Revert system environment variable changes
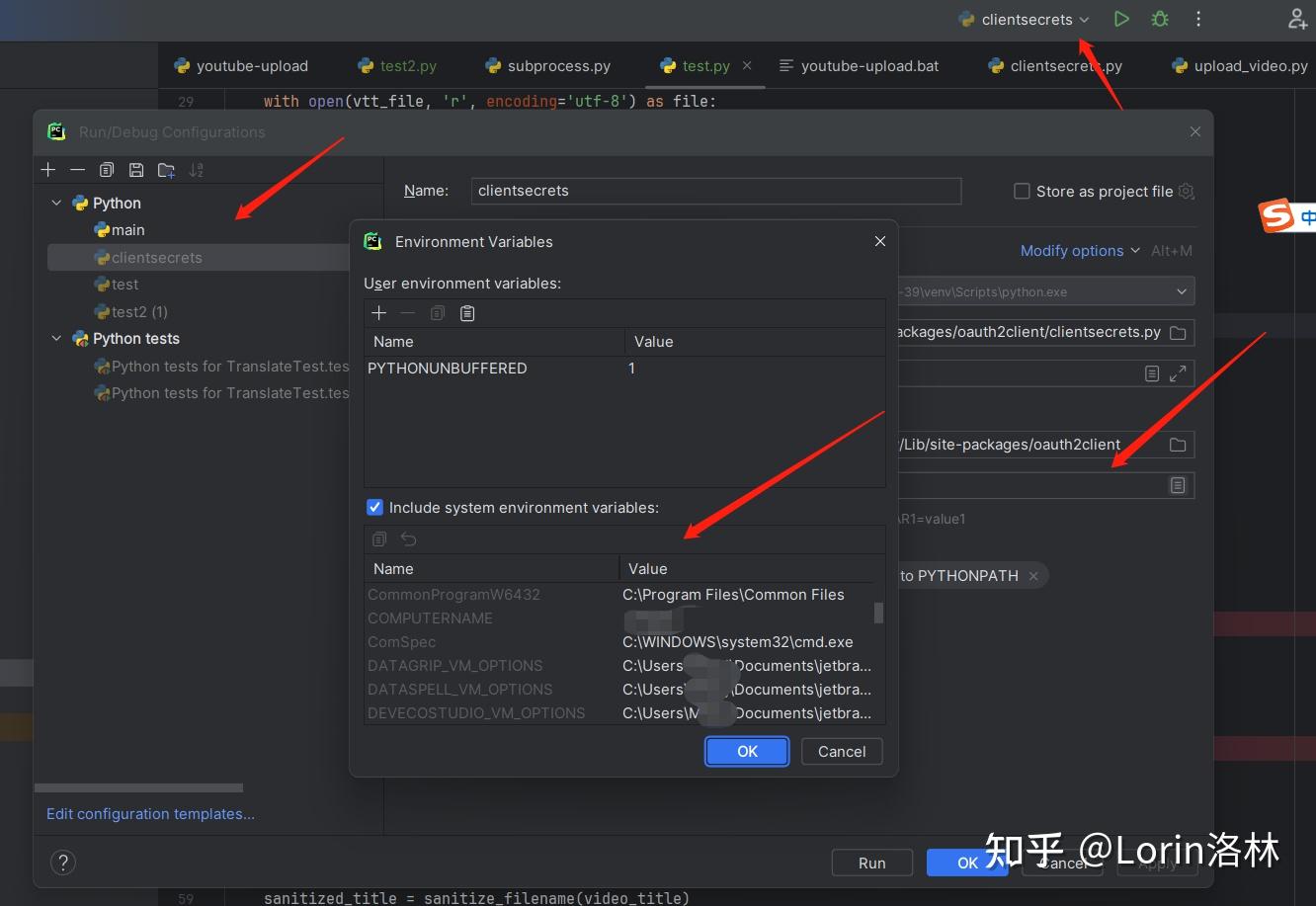 [409, 539]
